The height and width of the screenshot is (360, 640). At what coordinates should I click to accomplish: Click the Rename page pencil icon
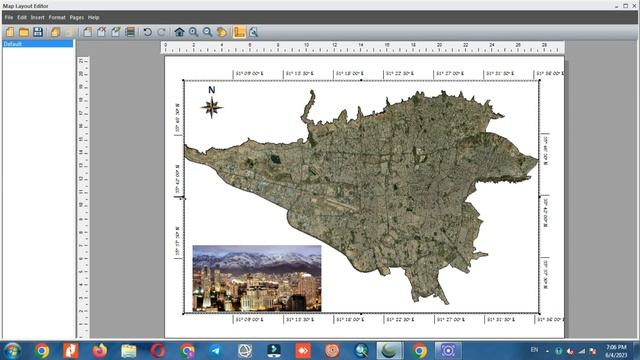click(x=116, y=32)
